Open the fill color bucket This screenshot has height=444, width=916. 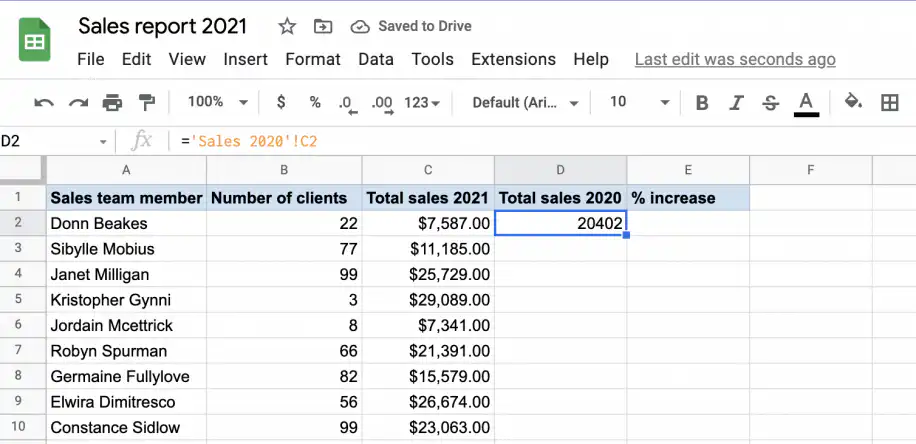[853, 102]
